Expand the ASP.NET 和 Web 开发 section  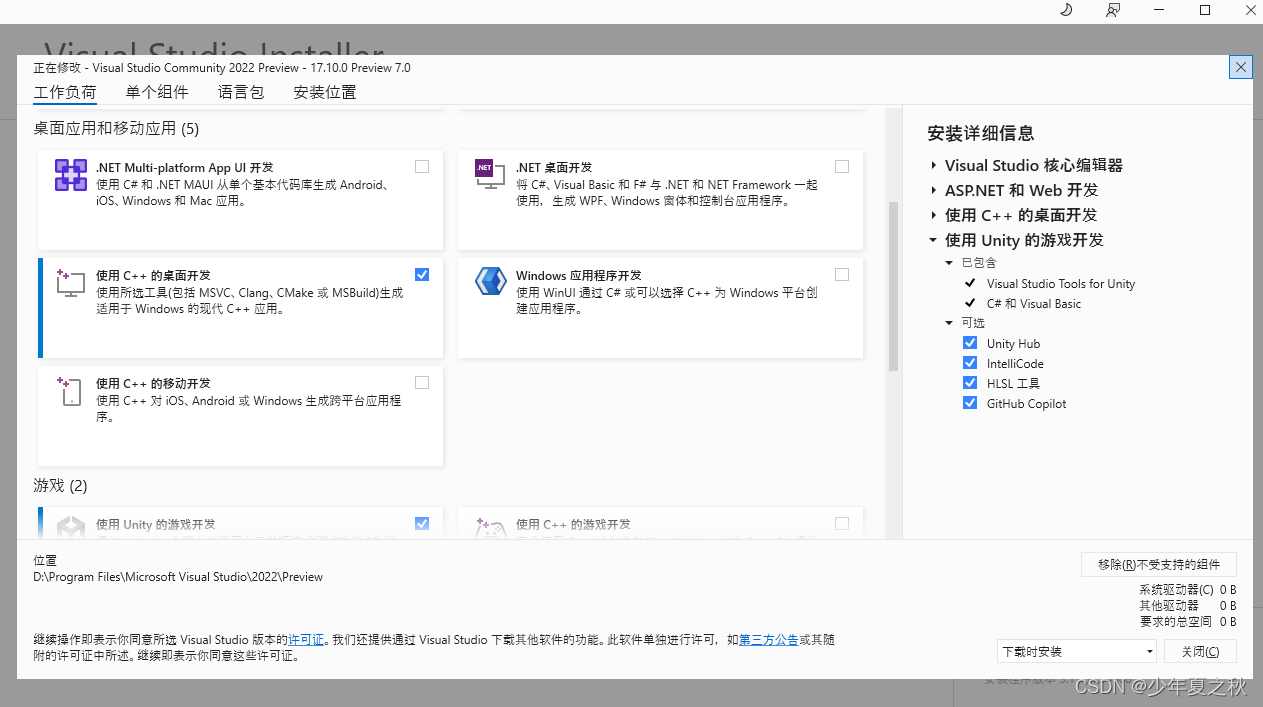(932, 190)
